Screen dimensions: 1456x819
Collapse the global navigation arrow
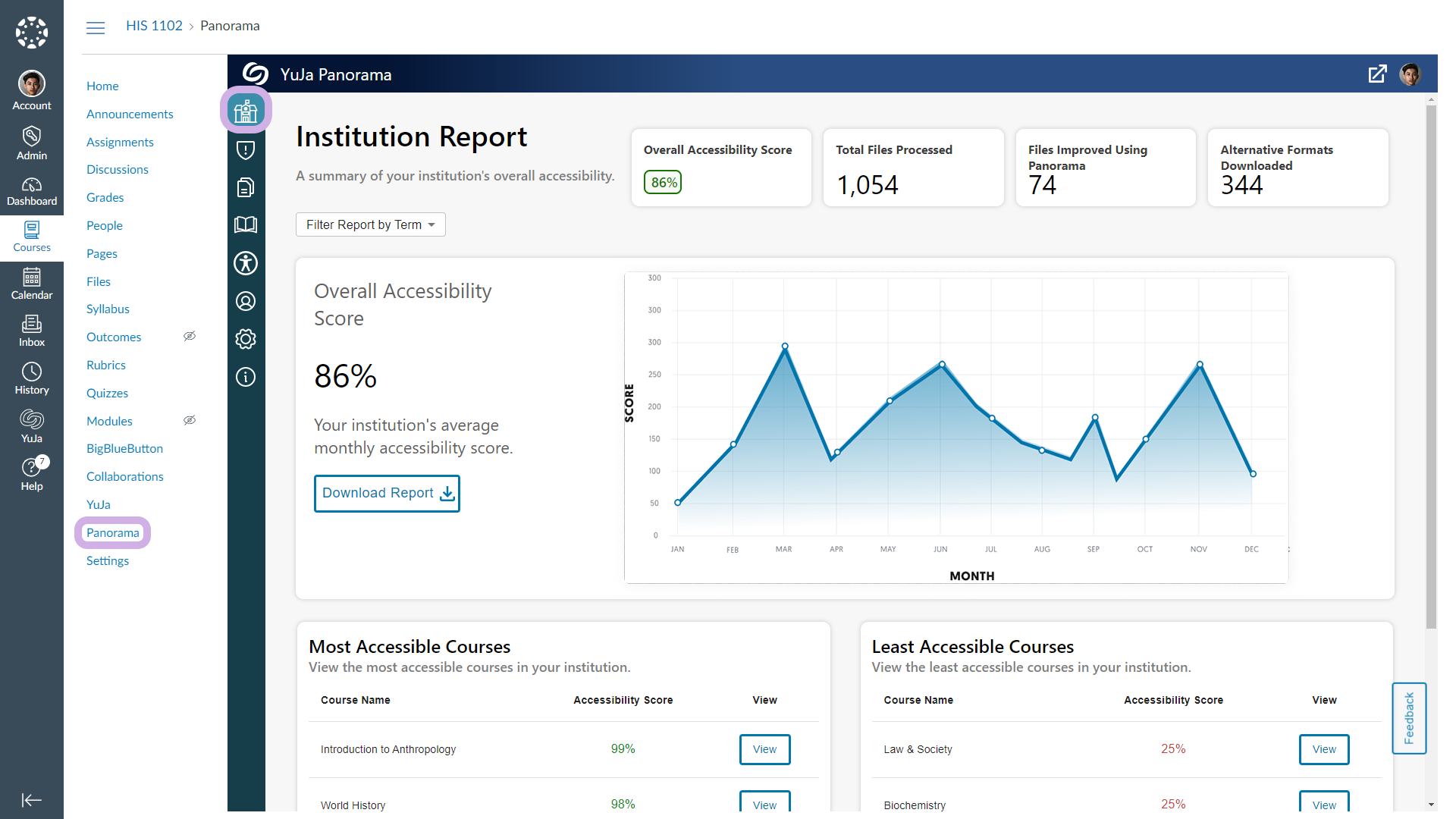coord(32,800)
